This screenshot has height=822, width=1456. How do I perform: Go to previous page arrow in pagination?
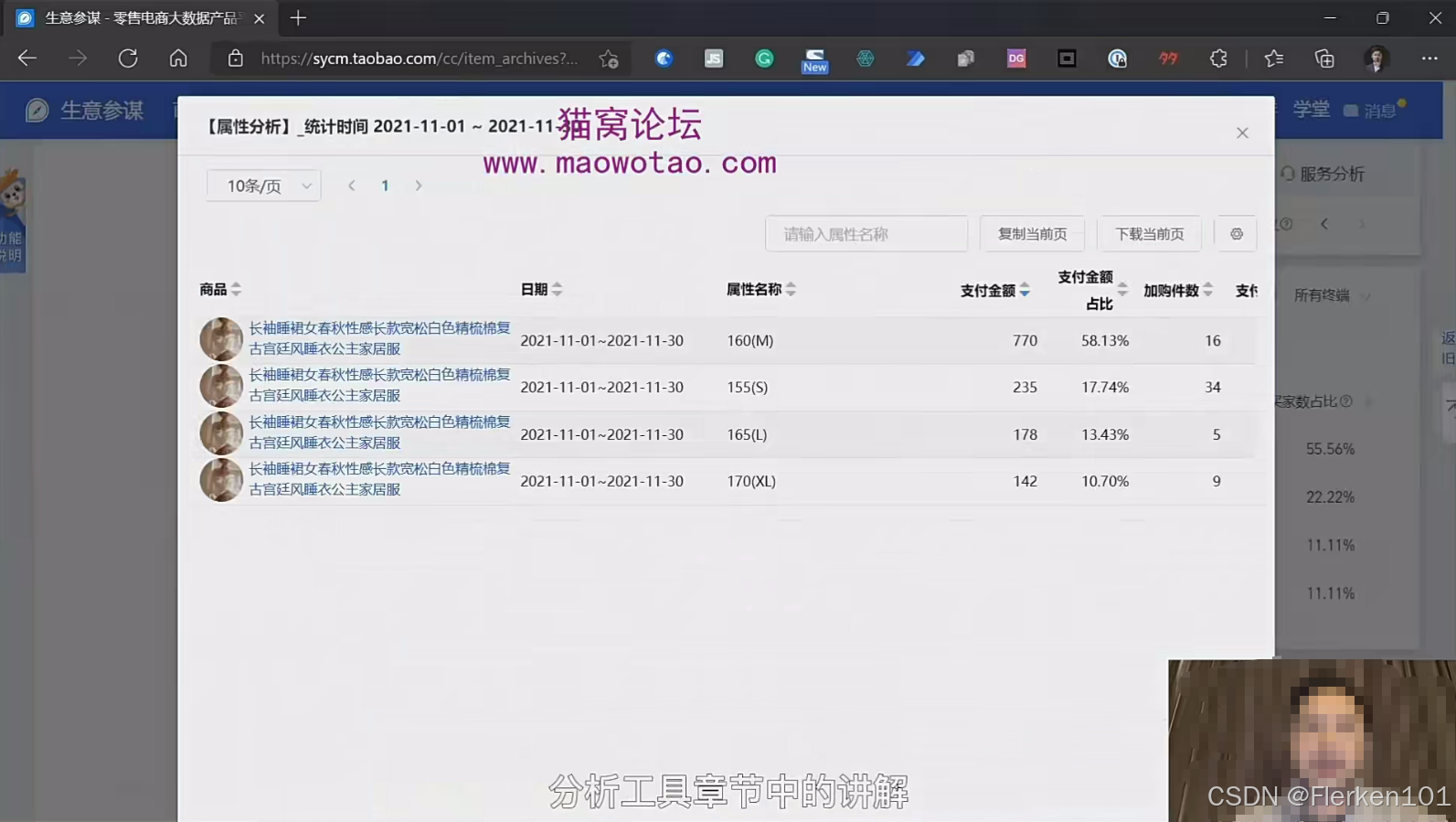click(x=352, y=186)
